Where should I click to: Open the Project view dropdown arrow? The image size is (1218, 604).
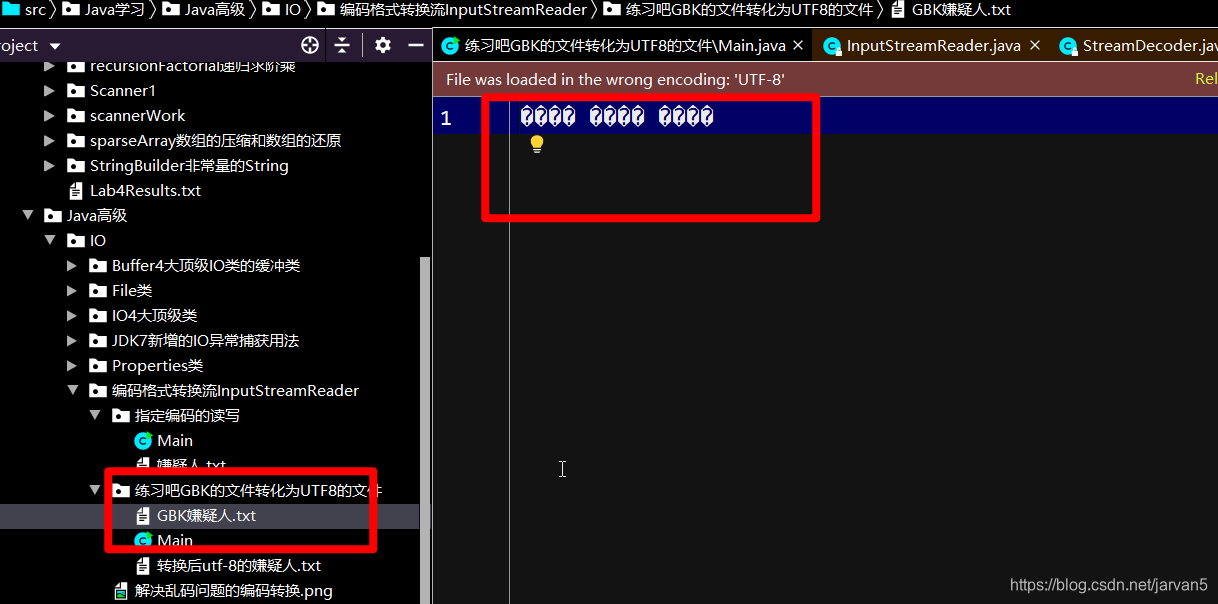(55, 46)
